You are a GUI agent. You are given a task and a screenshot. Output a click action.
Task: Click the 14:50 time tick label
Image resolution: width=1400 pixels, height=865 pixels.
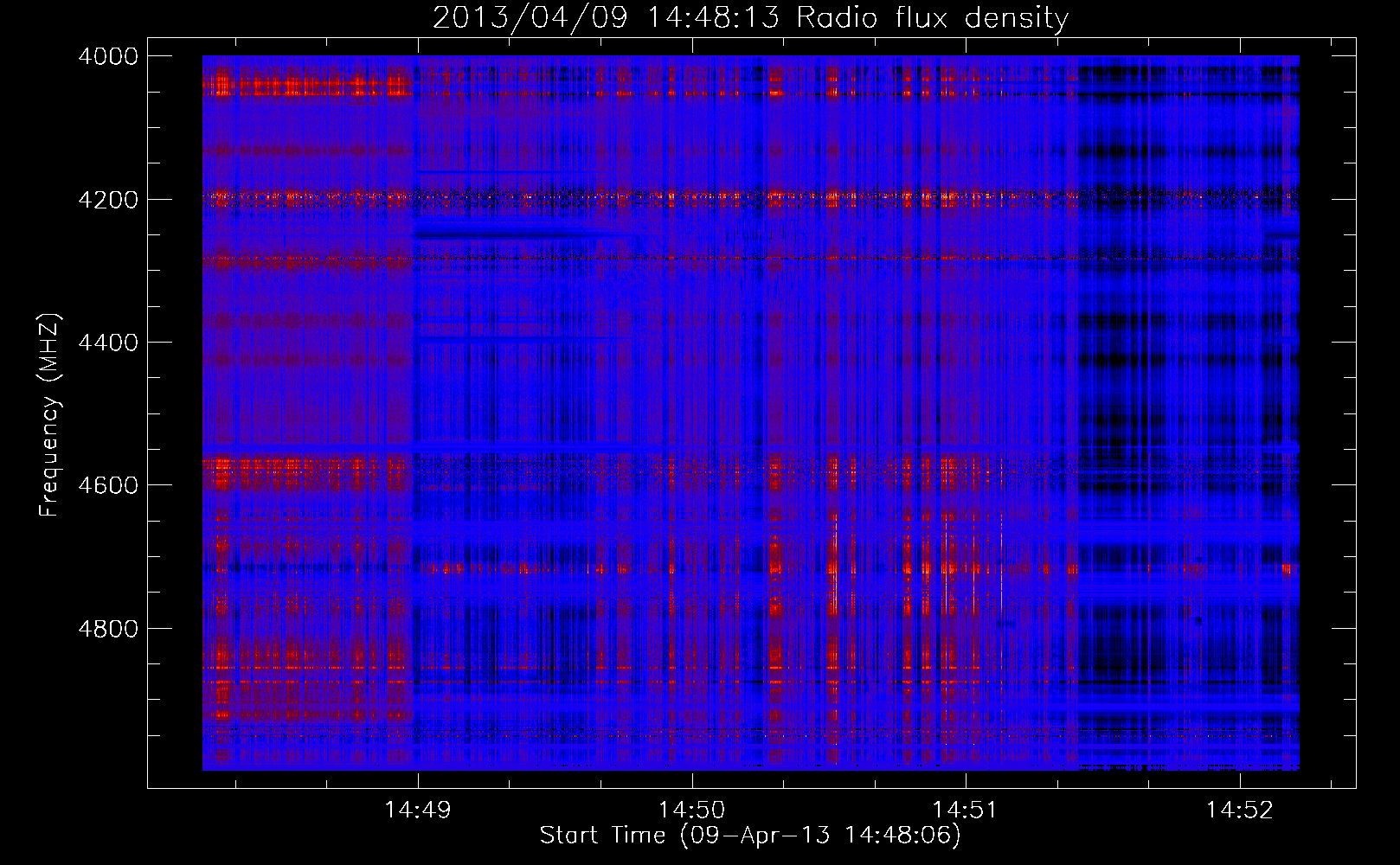coord(691,810)
